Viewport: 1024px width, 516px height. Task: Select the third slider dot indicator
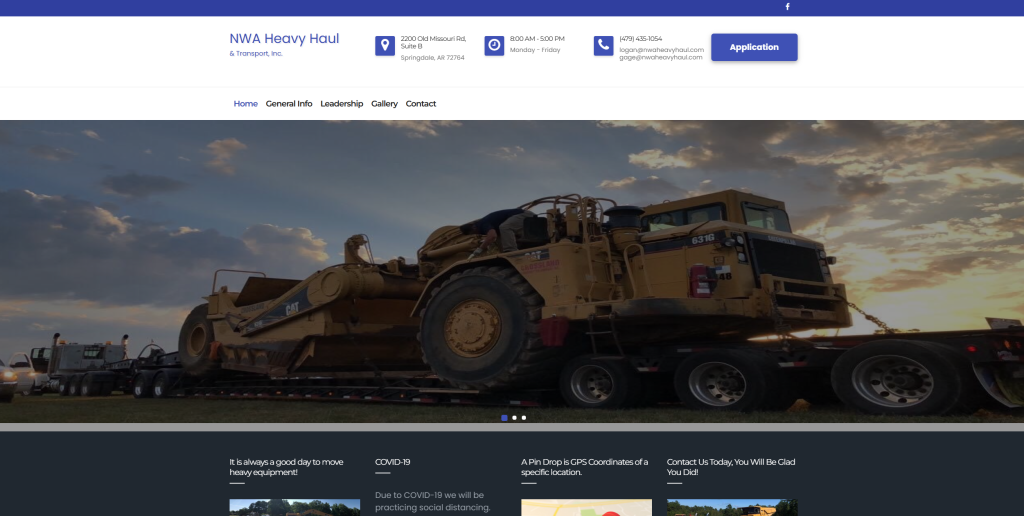coord(524,417)
